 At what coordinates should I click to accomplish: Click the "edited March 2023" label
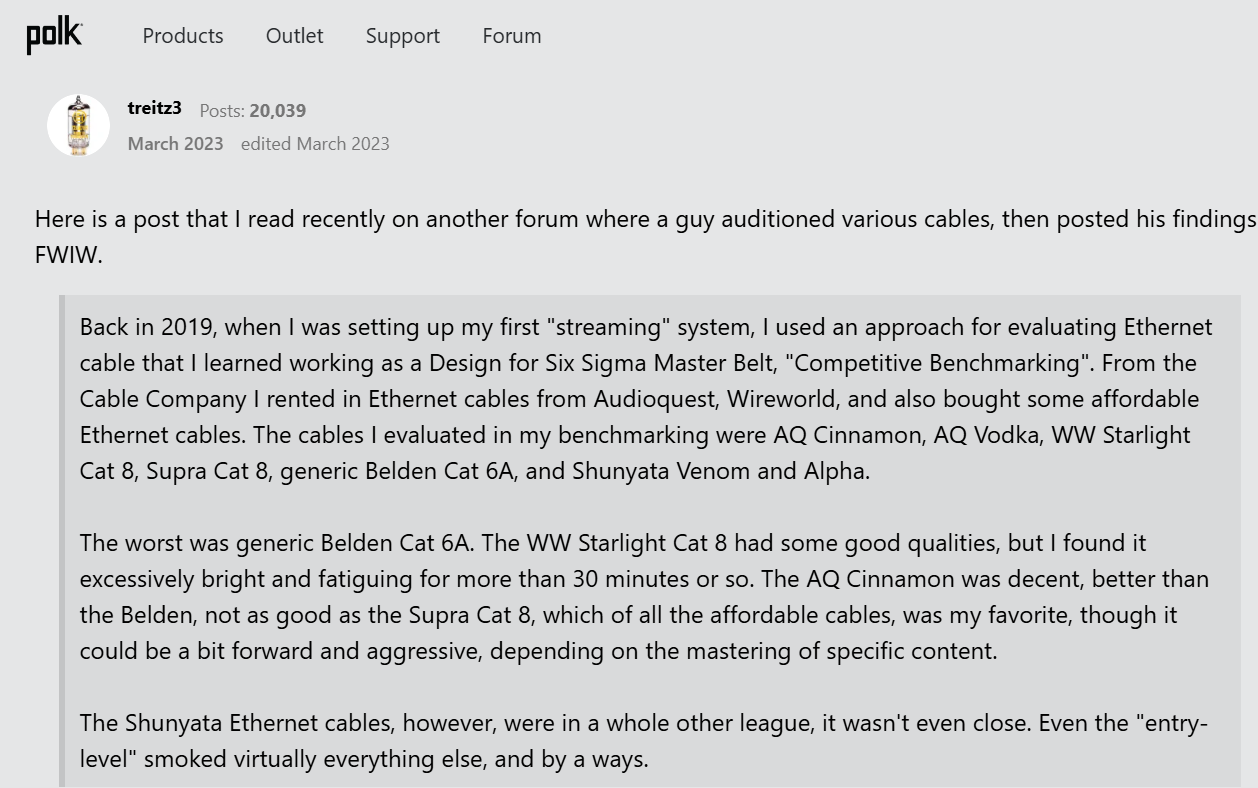click(315, 143)
